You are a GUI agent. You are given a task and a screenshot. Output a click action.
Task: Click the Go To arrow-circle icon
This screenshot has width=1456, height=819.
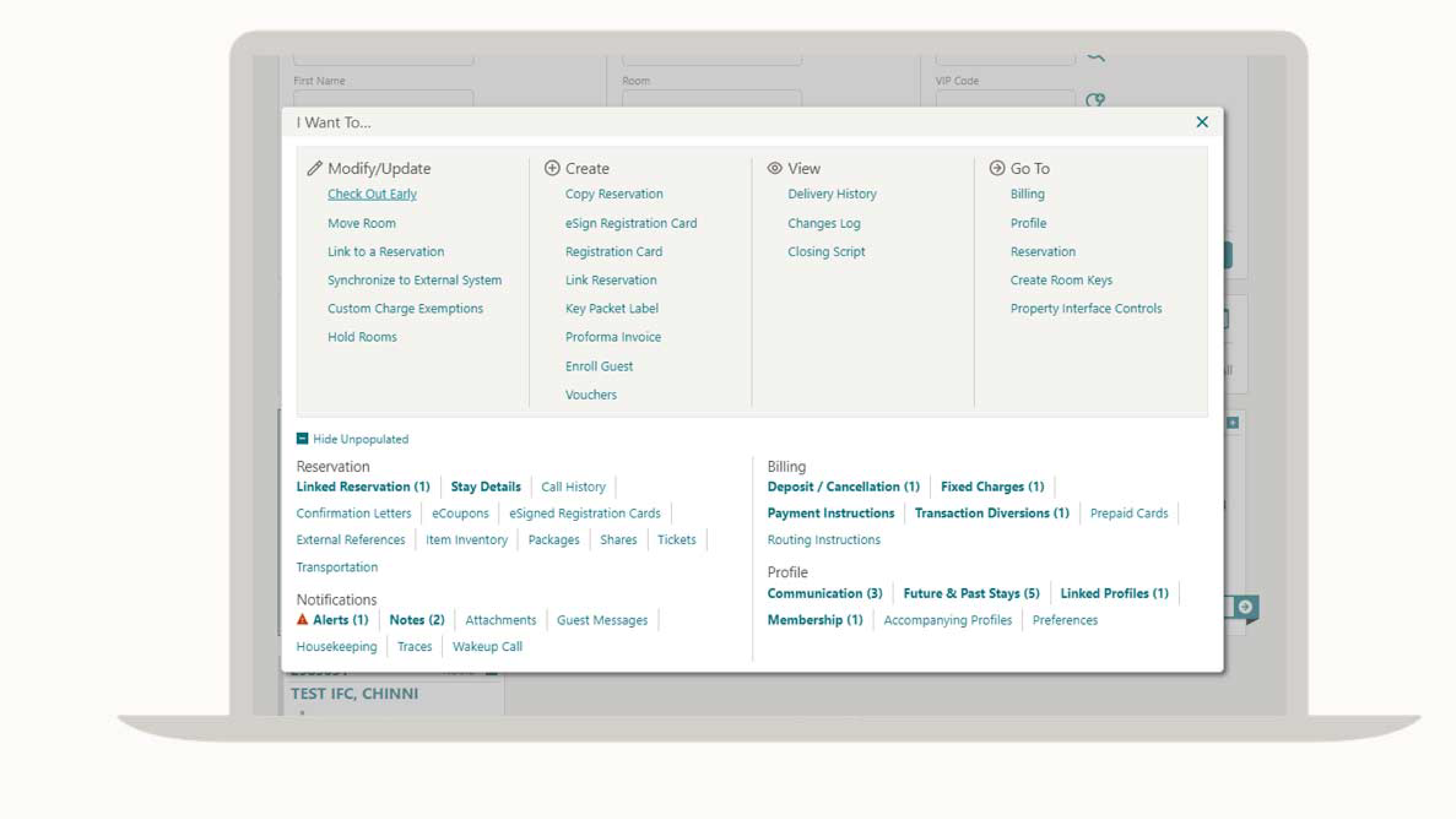click(x=997, y=168)
